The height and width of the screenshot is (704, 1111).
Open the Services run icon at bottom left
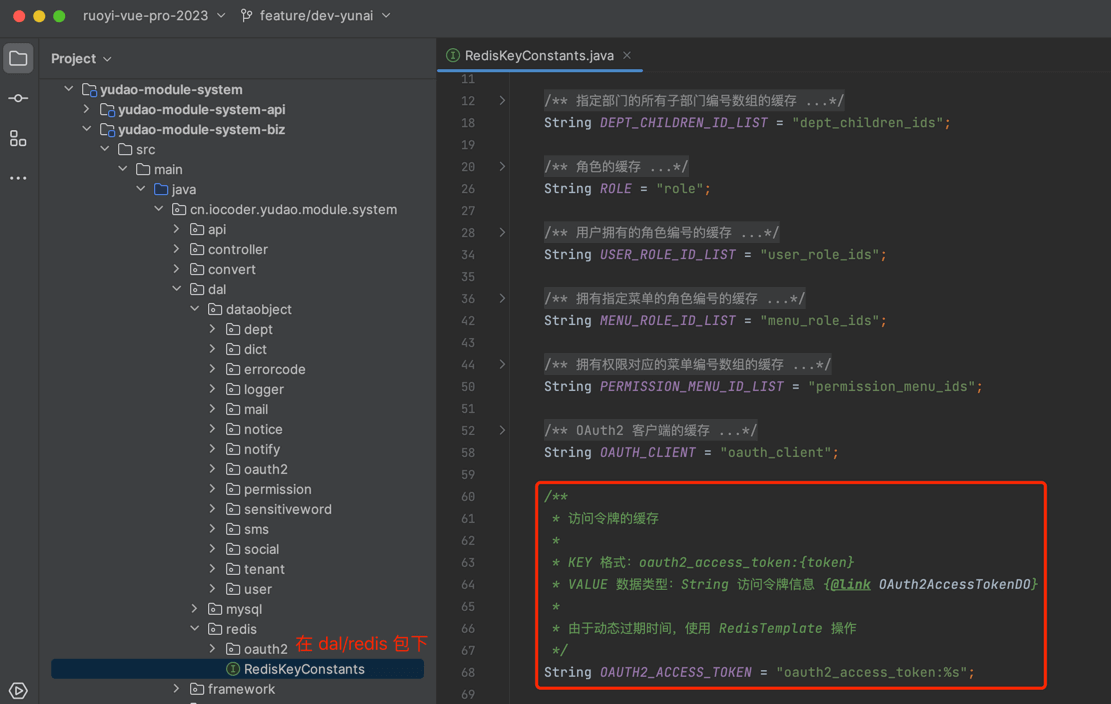coord(18,690)
